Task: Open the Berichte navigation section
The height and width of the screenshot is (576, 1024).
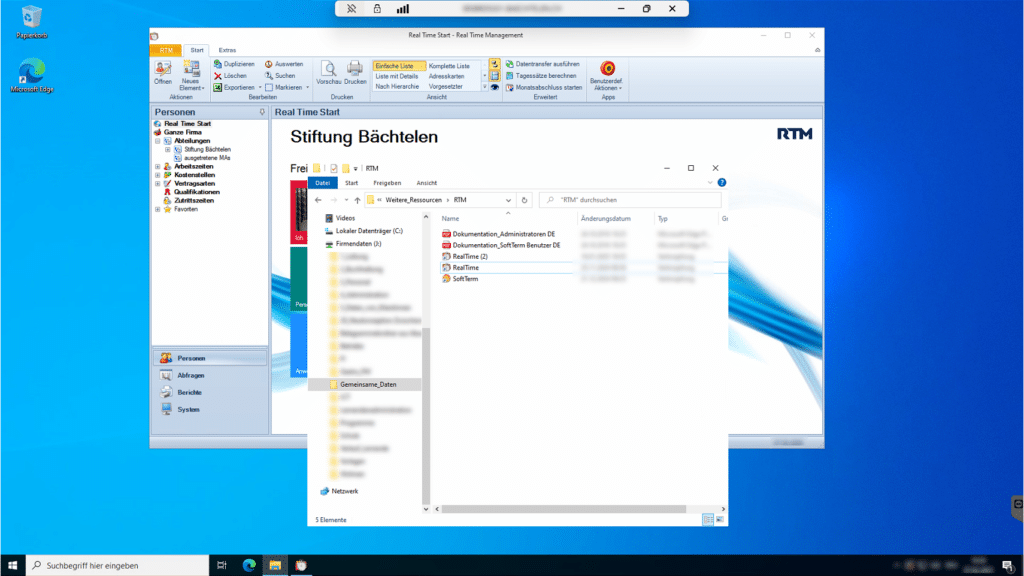Action: 210,392
